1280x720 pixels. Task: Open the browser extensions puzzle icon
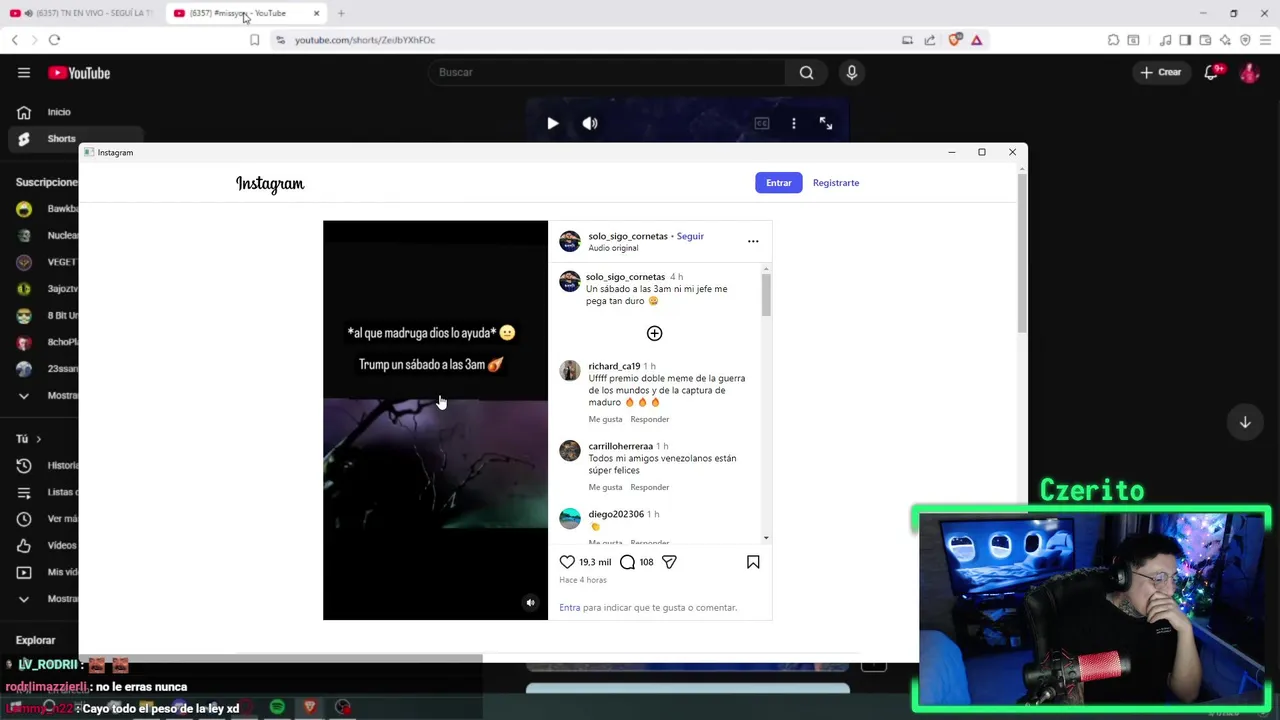pyautogui.click(x=1113, y=40)
